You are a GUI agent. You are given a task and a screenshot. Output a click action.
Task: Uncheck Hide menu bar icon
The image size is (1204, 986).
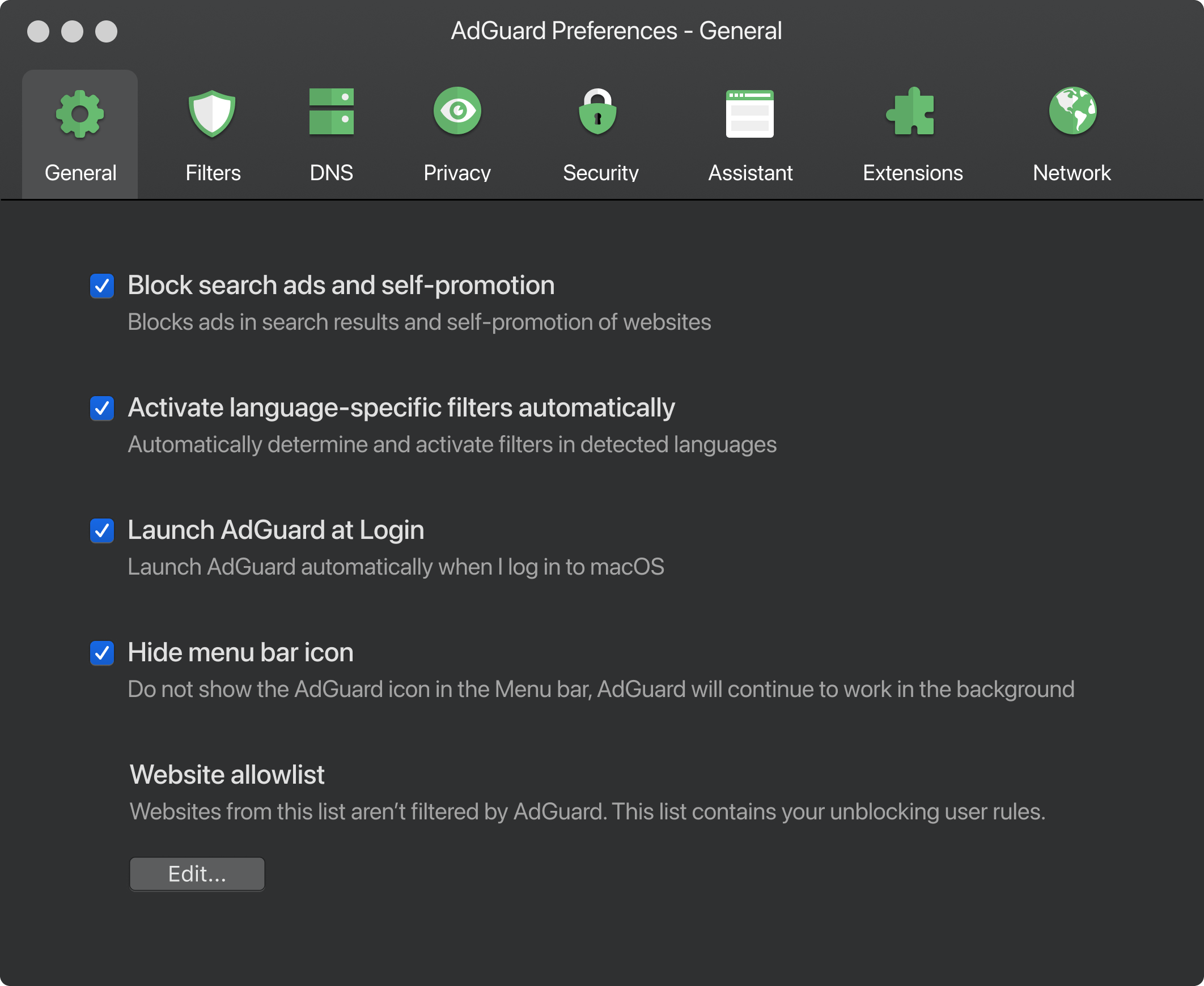102,653
